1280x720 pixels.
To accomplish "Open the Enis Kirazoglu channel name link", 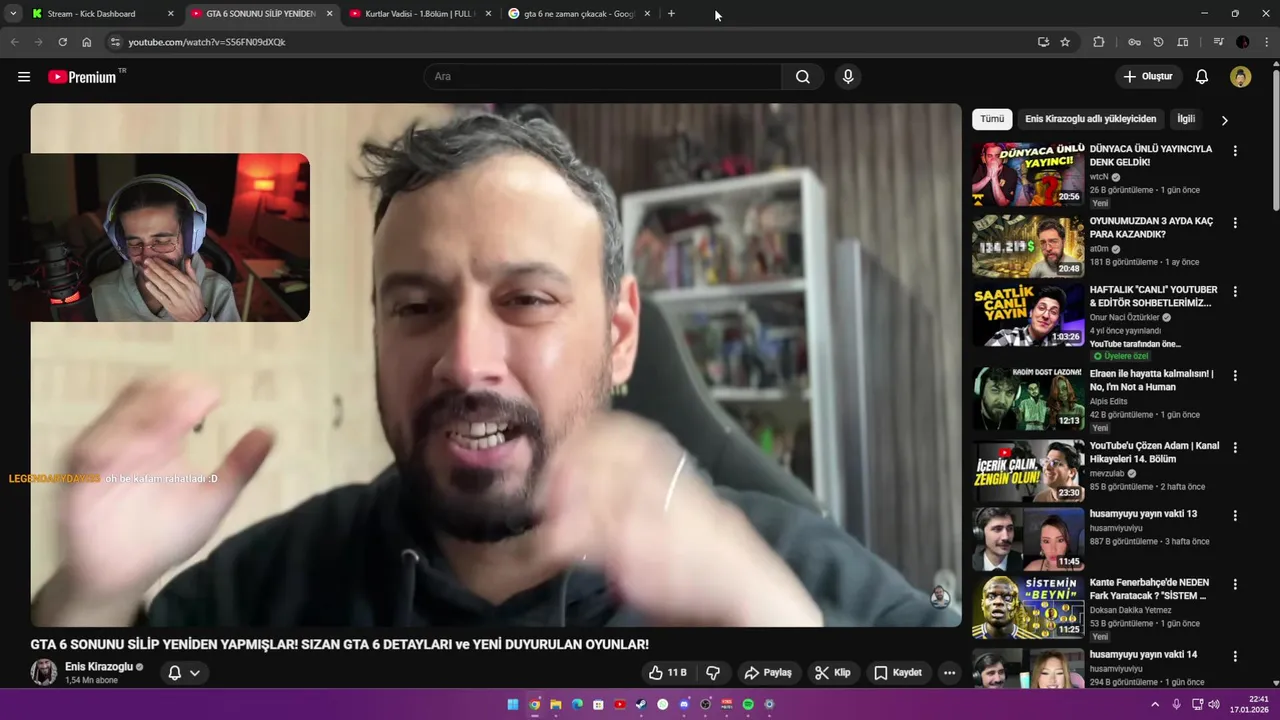I will point(98,667).
